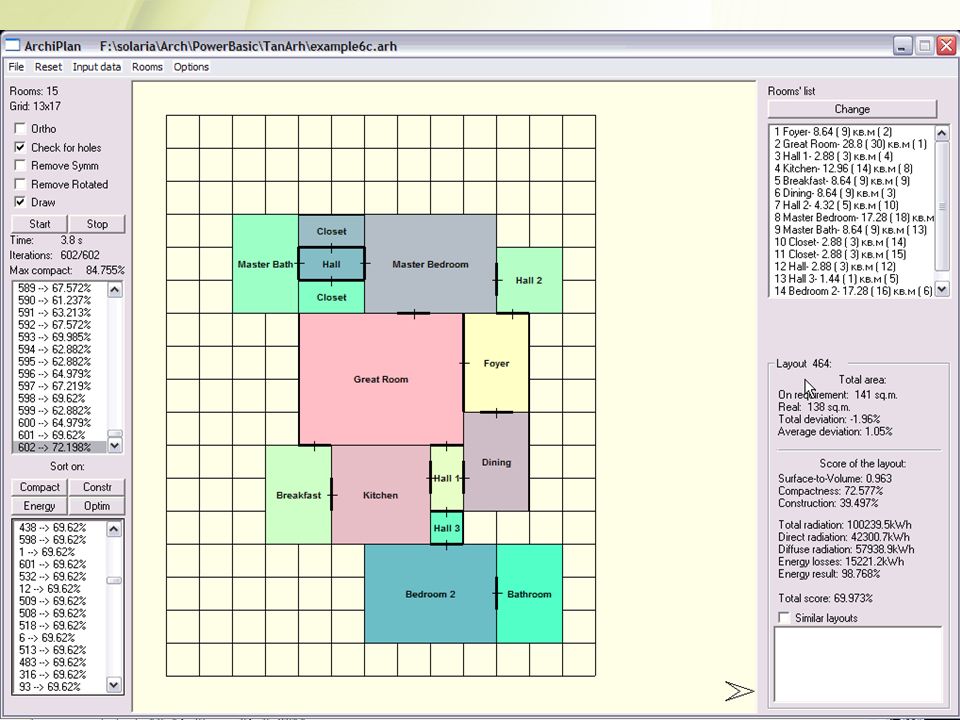This screenshot has width=960, height=720.
Task: Click iterations list scroll down arrow
Action: tap(114, 446)
